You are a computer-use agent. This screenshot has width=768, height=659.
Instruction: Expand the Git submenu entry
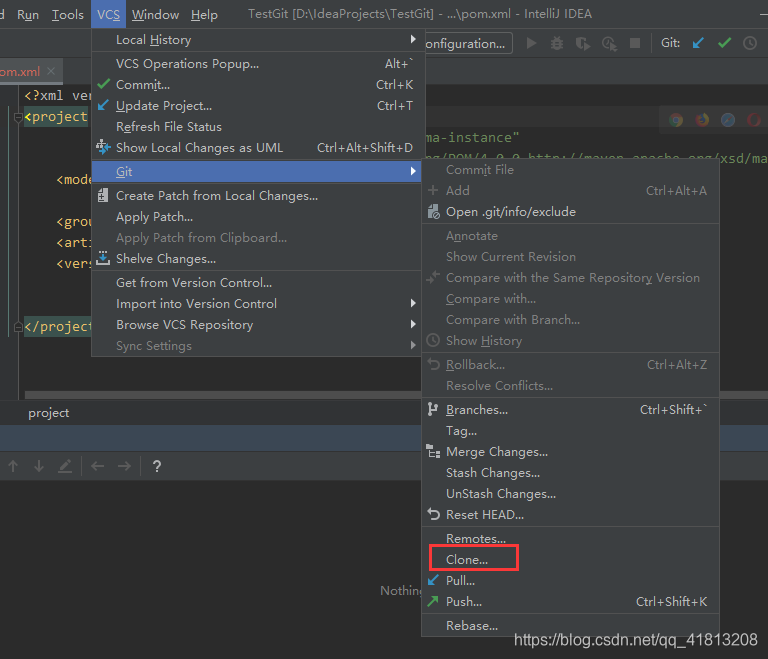256,171
